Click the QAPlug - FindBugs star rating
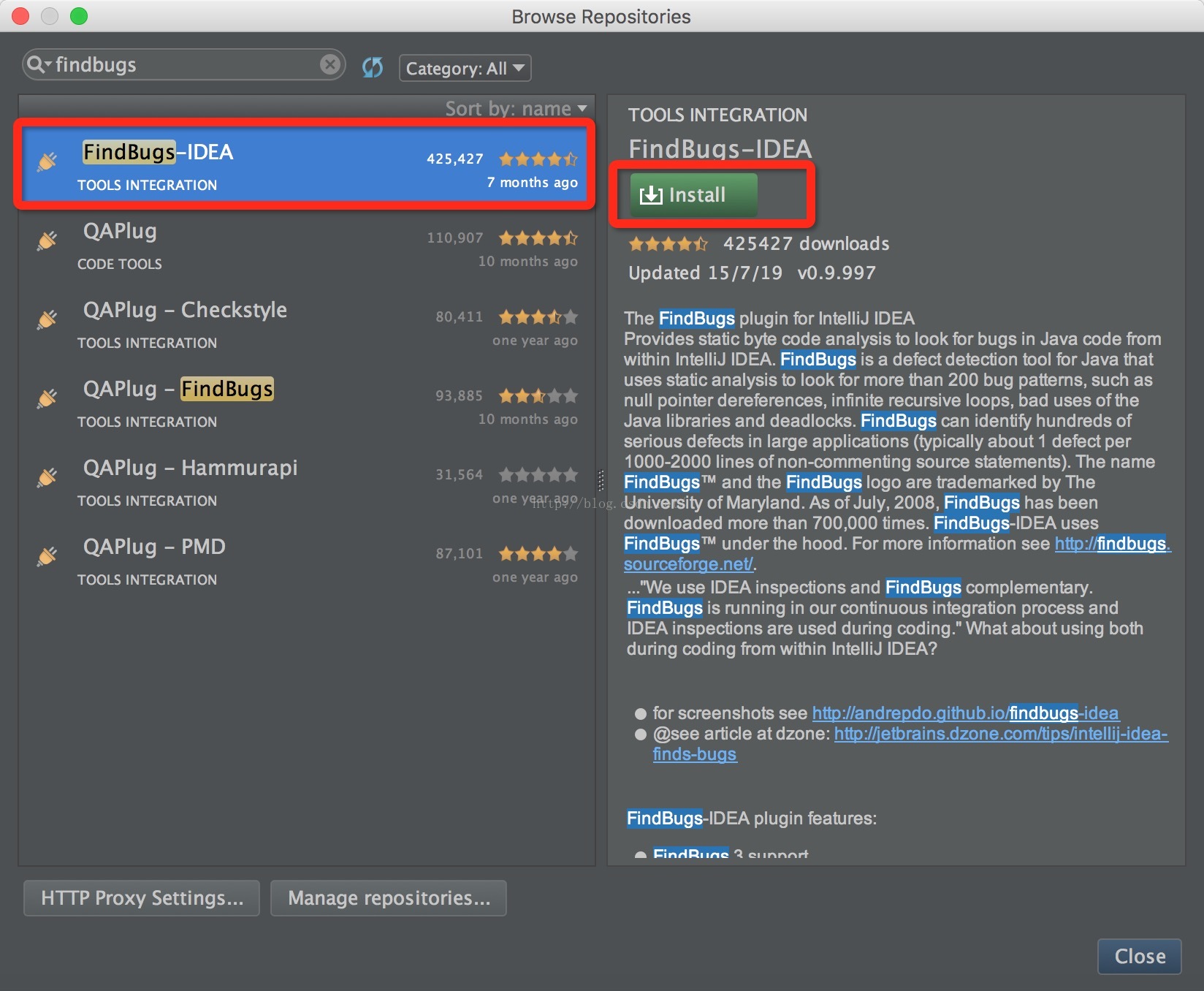Screen dimensions: 1204x991 [x=538, y=395]
